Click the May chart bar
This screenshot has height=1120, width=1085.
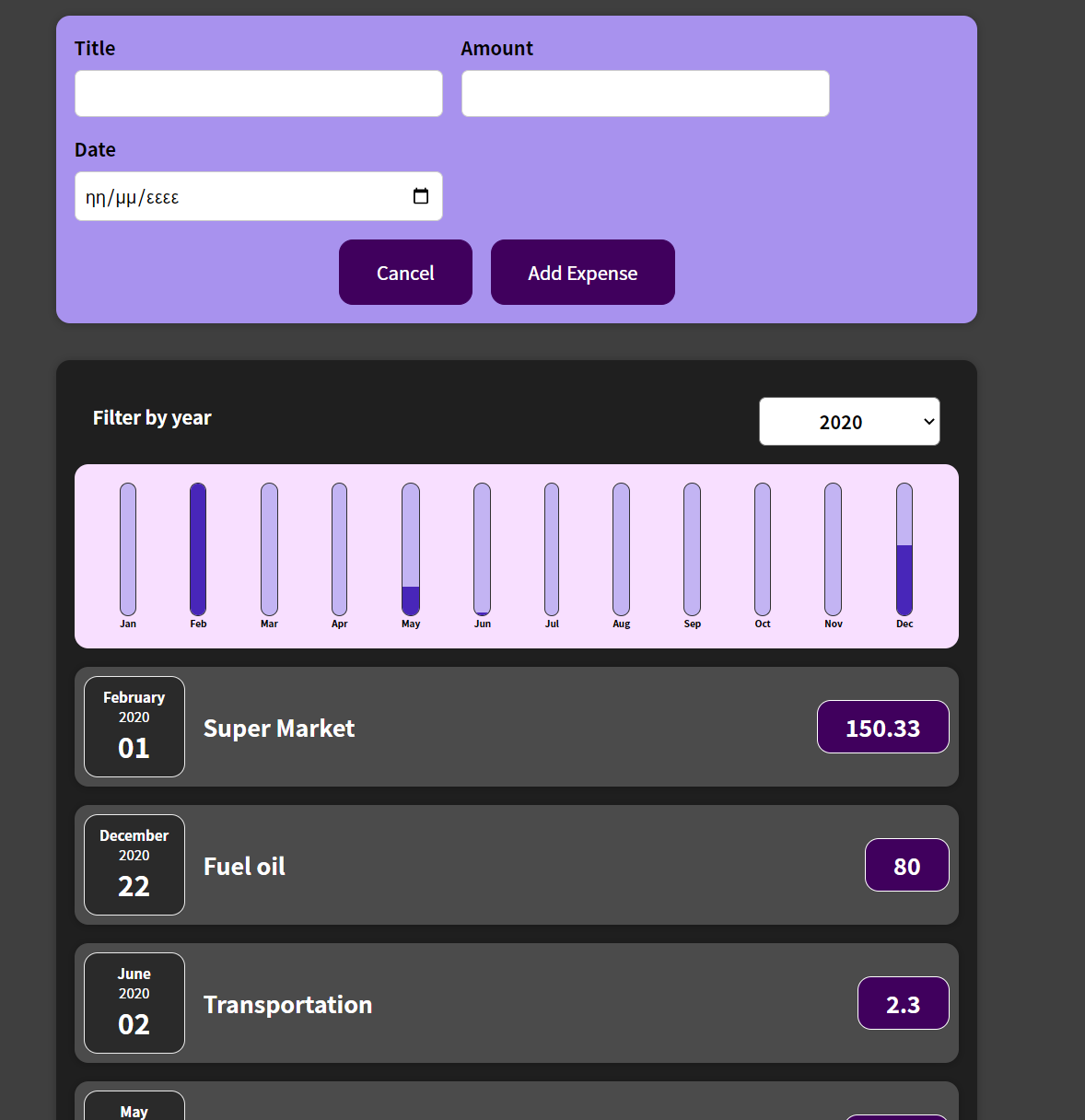tap(411, 549)
